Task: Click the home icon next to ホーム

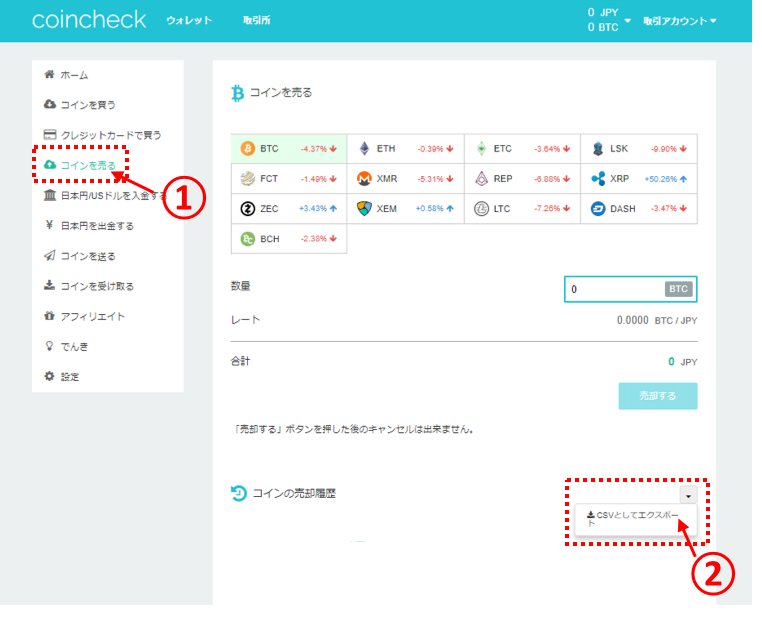Action: tap(49, 74)
